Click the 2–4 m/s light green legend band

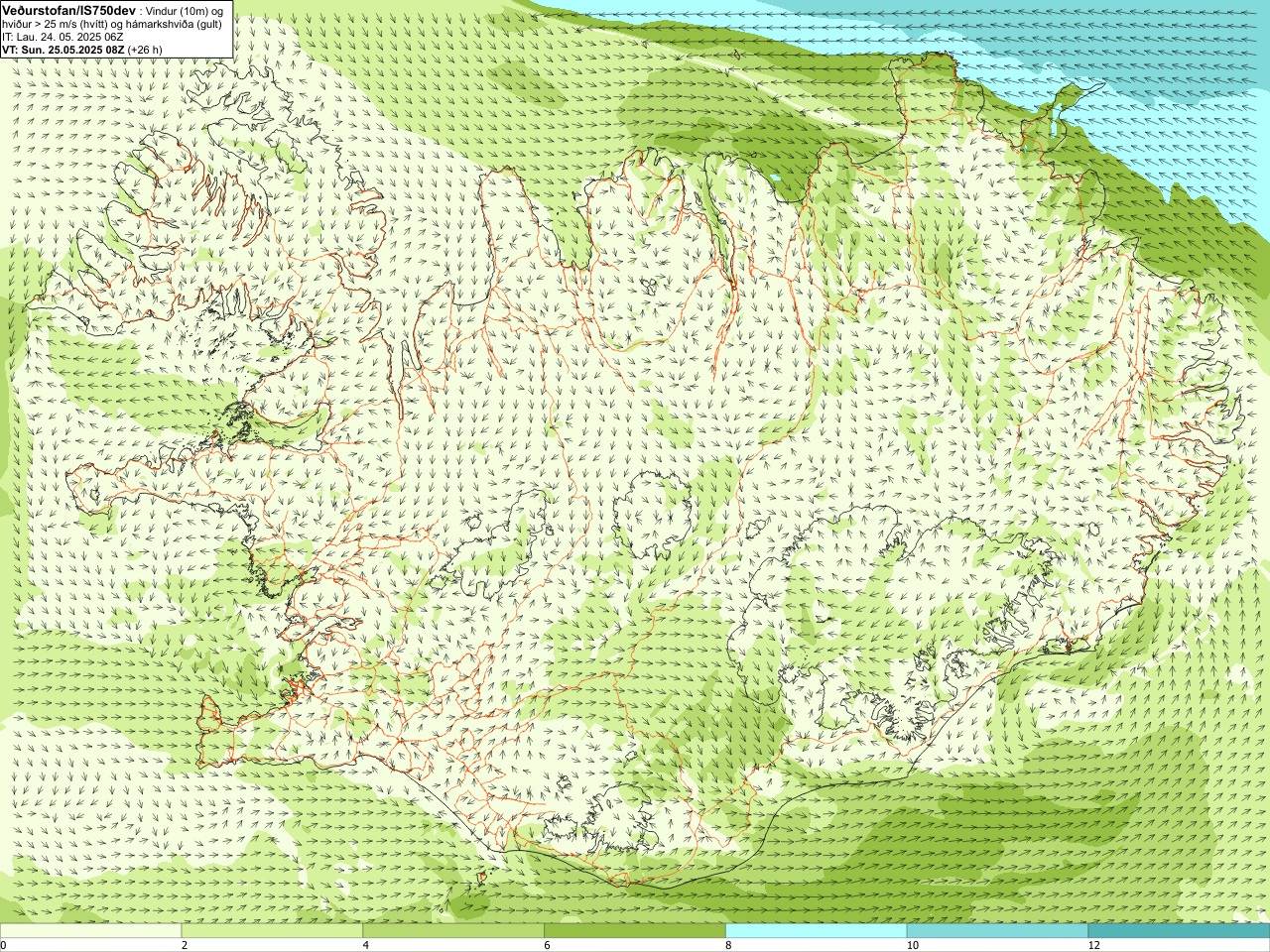pyautogui.click(x=272, y=931)
